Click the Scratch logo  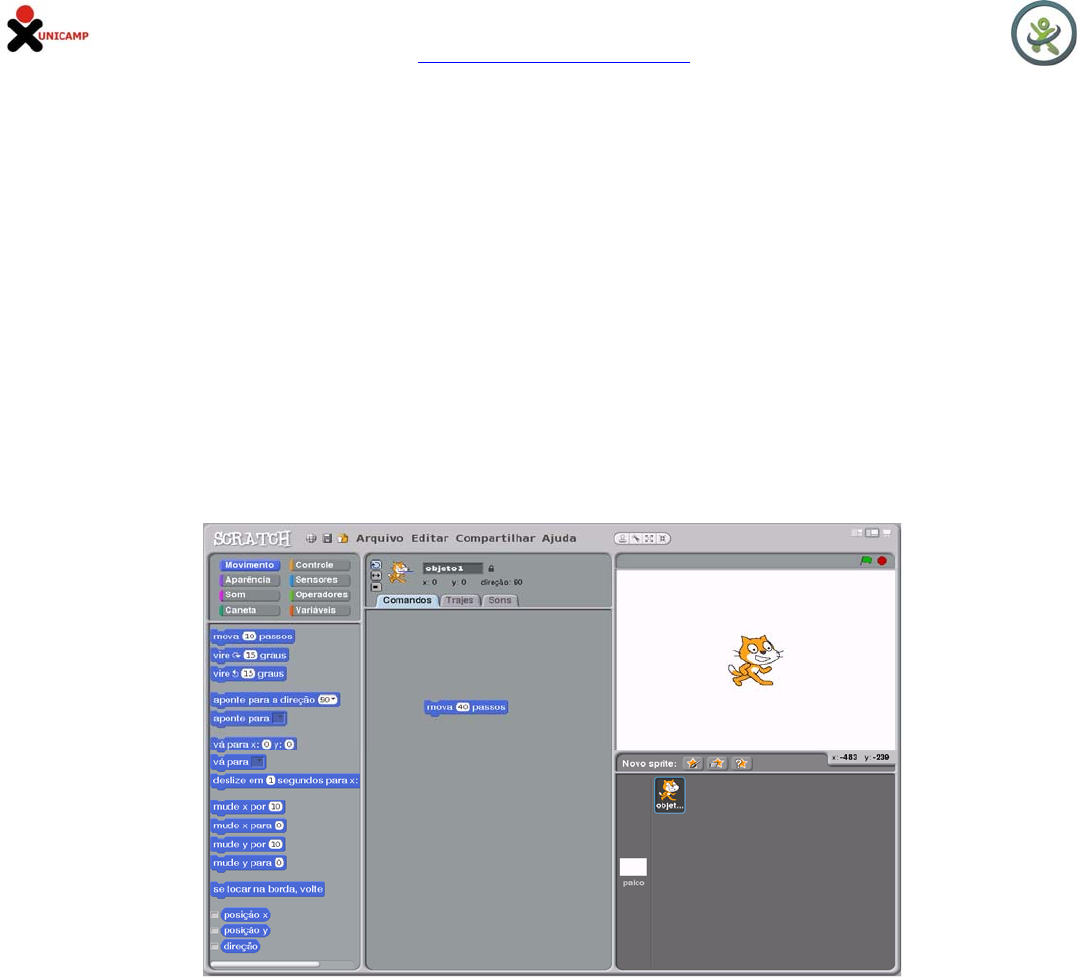click(x=251, y=539)
